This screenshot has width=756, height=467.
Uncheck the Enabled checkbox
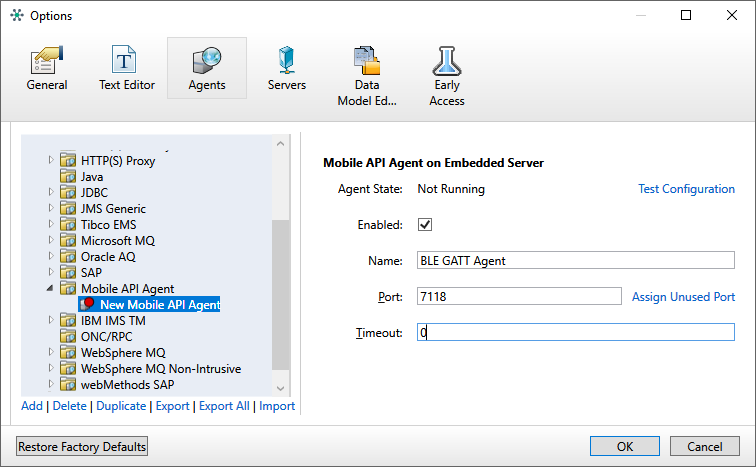[424, 224]
